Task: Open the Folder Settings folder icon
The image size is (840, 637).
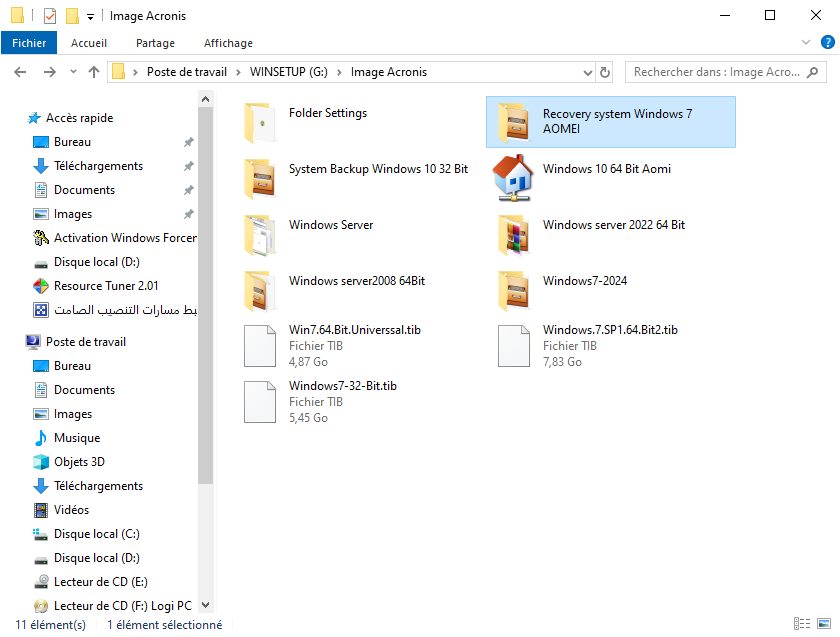Action: tap(260, 123)
